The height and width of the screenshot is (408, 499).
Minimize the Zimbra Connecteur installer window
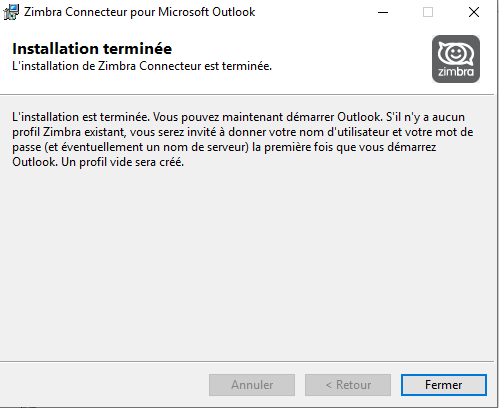(383, 12)
